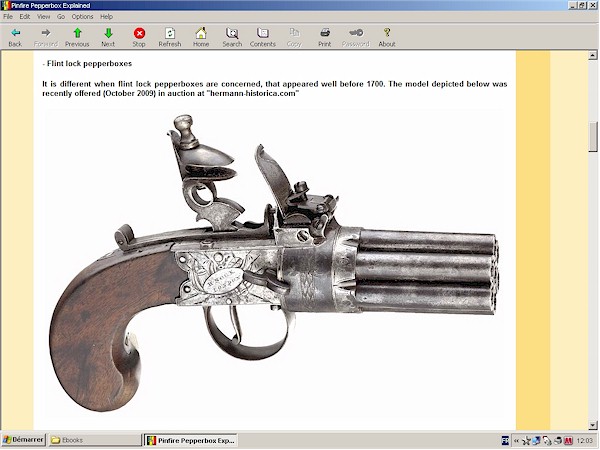Screen dimensions: 600x450
Task: Click the red tray application icon
Action: 569,441
